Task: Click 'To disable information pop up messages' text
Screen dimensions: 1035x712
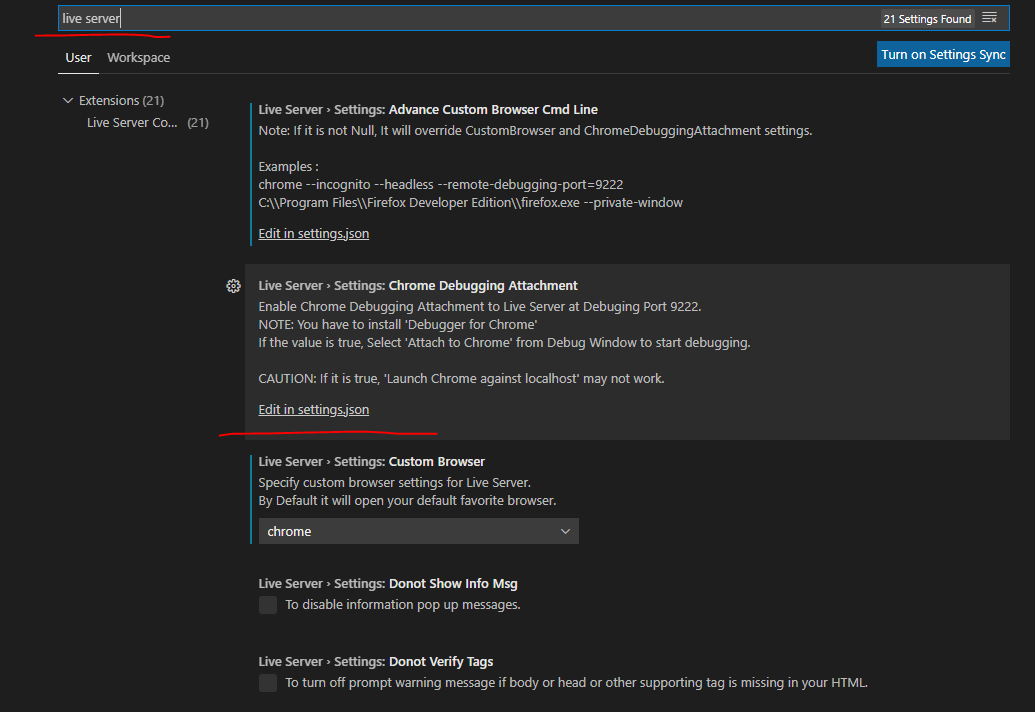Action: click(x=403, y=605)
